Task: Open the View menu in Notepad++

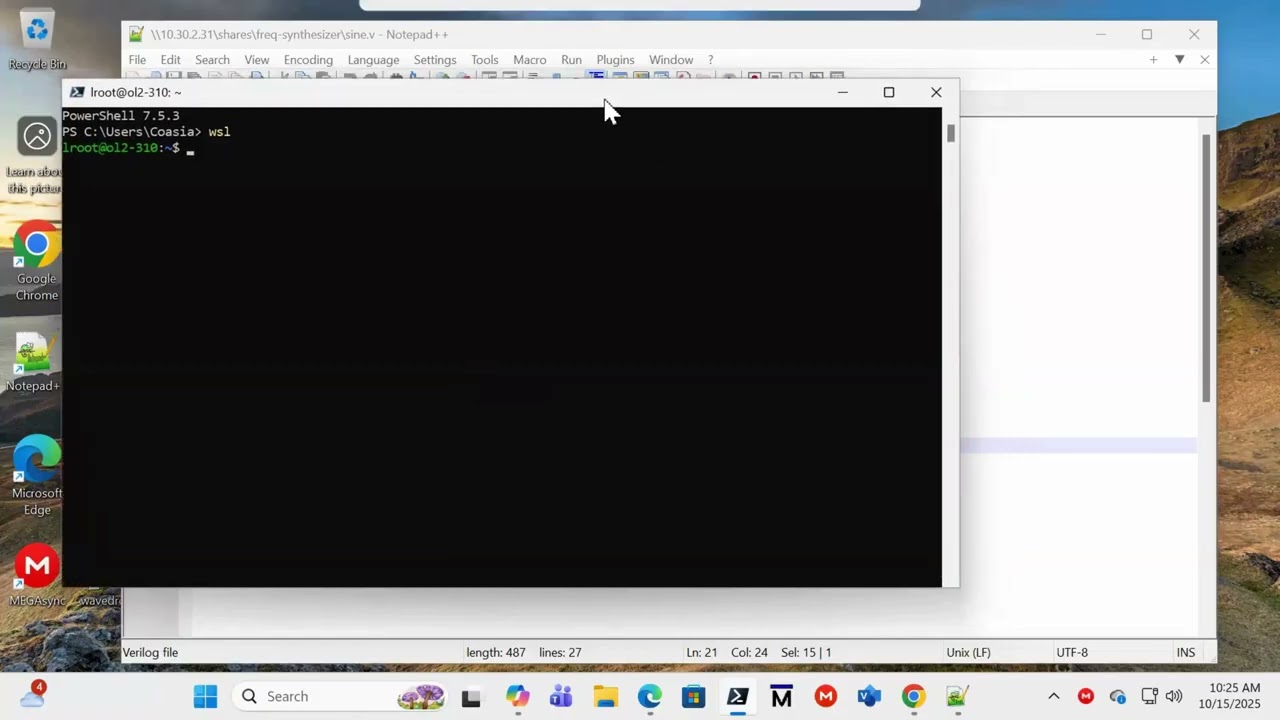Action: click(x=257, y=60)
